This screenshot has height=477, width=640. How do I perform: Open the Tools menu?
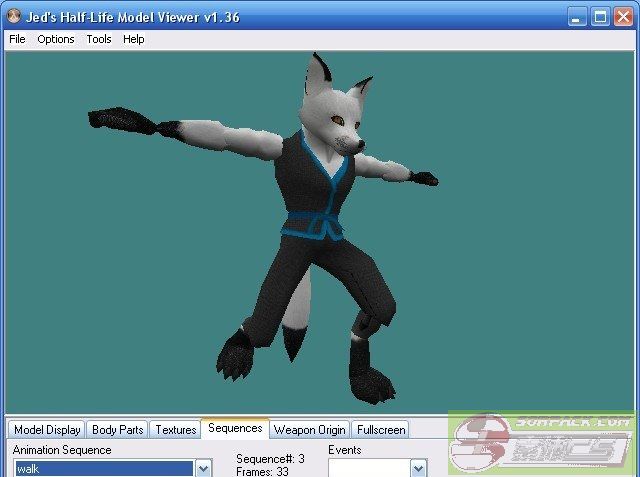(99, 39)
